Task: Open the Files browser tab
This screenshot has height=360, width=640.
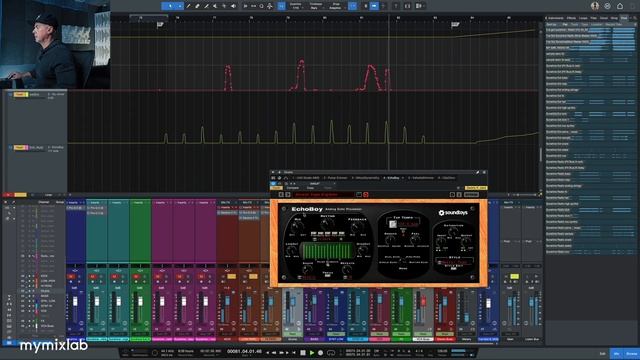Action: 594,18
